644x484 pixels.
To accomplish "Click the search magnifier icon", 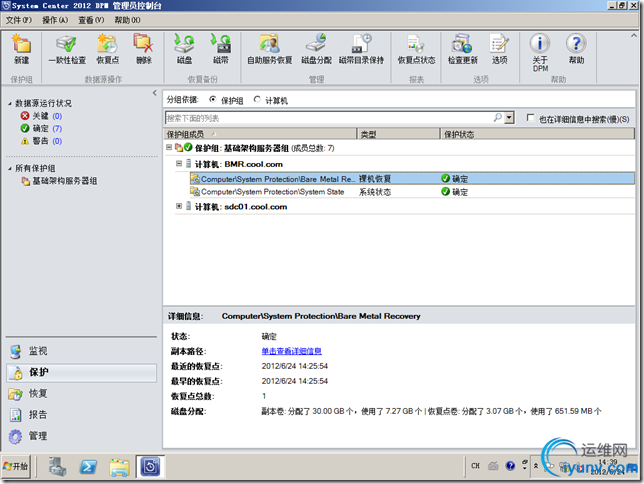I will click(x=497, y=118).
